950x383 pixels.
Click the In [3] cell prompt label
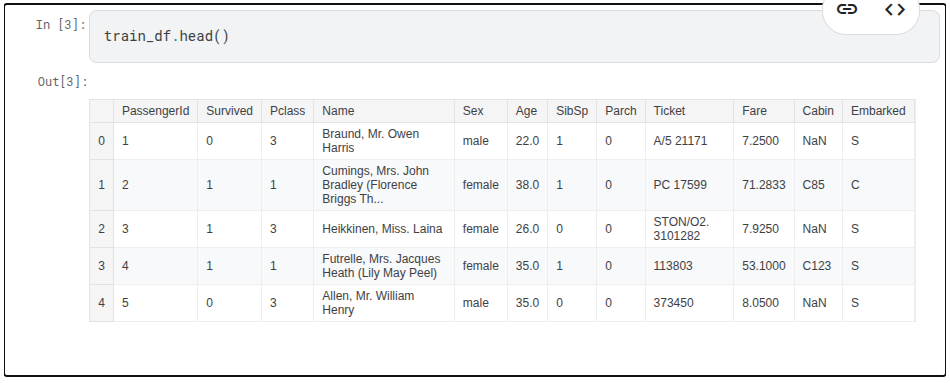(x=61, y=25)
